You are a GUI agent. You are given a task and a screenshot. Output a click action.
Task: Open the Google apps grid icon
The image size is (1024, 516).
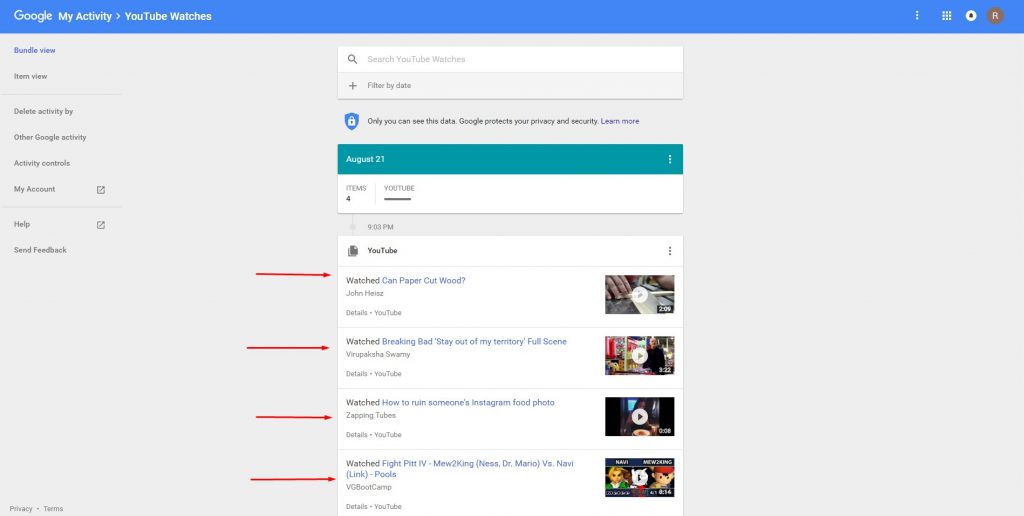(946, 16)
